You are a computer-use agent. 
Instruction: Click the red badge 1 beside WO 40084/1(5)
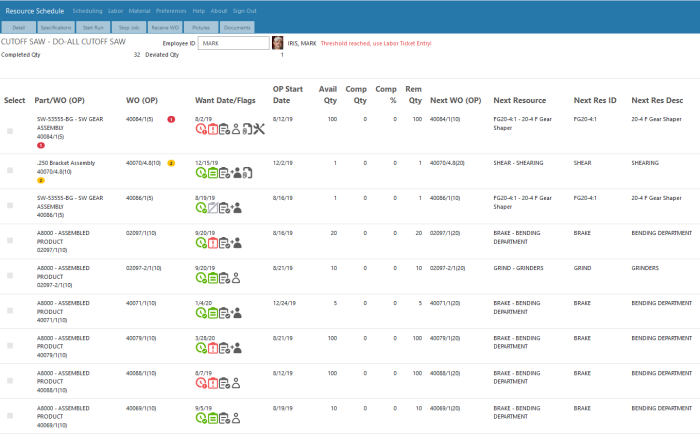(x=171, y=119)
